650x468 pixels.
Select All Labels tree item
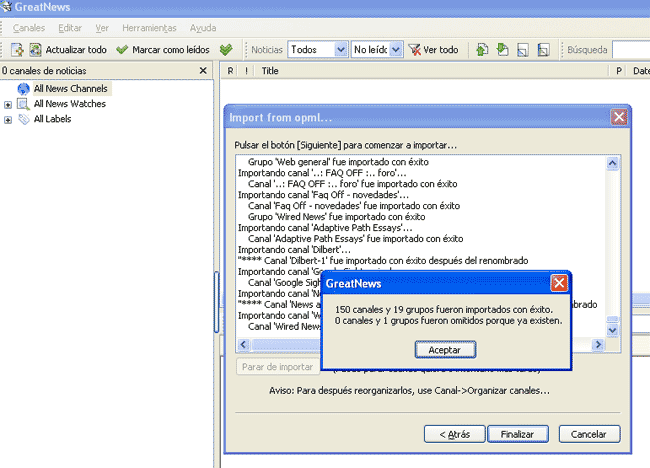(x=52, y=119)
